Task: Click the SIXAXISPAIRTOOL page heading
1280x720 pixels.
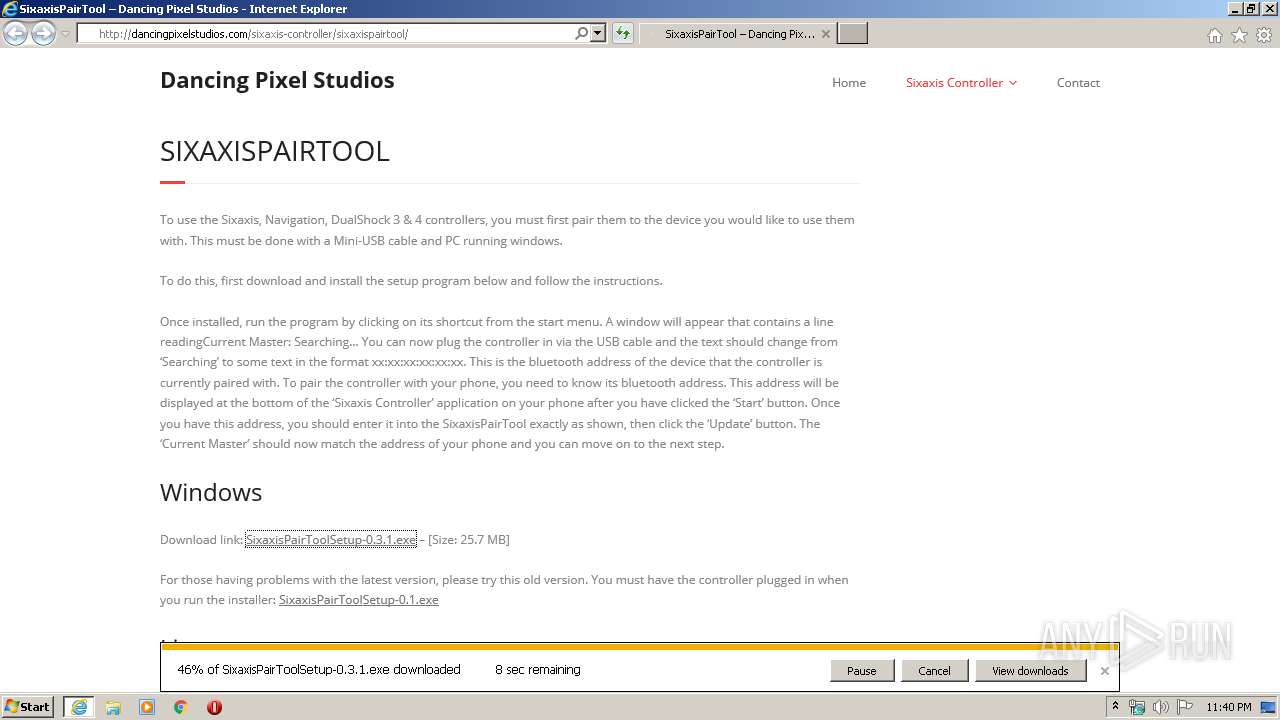Action: [275, 151]
